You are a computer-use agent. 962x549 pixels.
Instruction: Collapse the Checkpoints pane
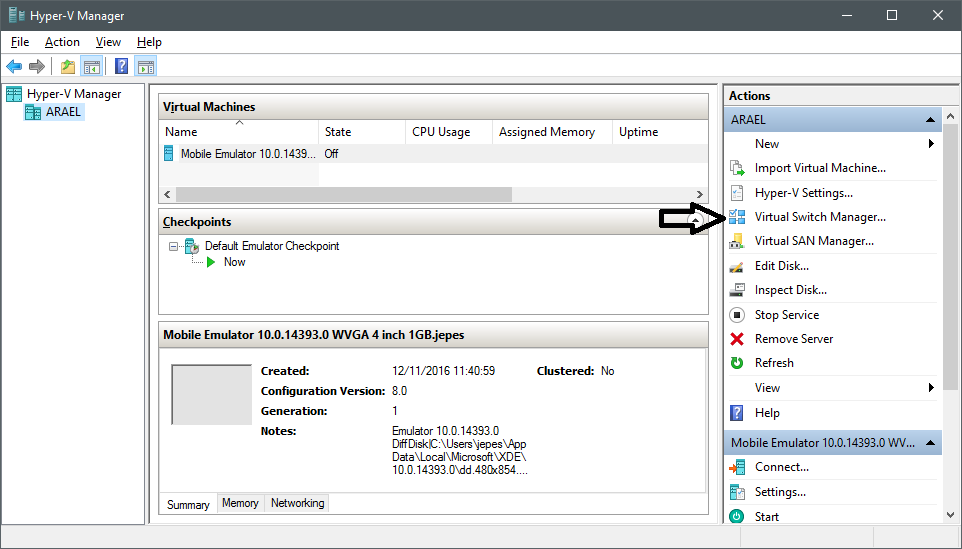pyautogui.click(x=695, y=220)
